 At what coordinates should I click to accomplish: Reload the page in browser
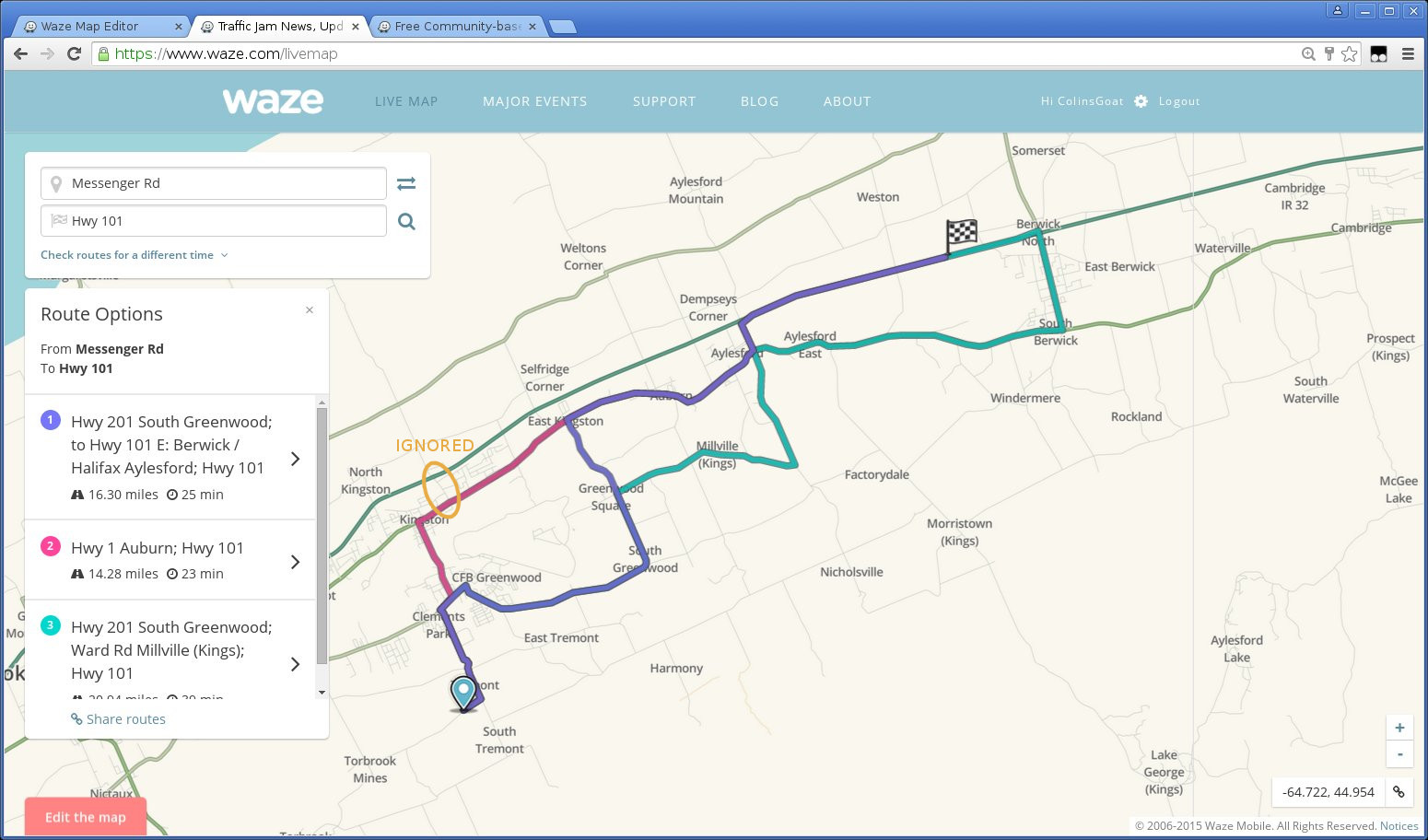75,53
